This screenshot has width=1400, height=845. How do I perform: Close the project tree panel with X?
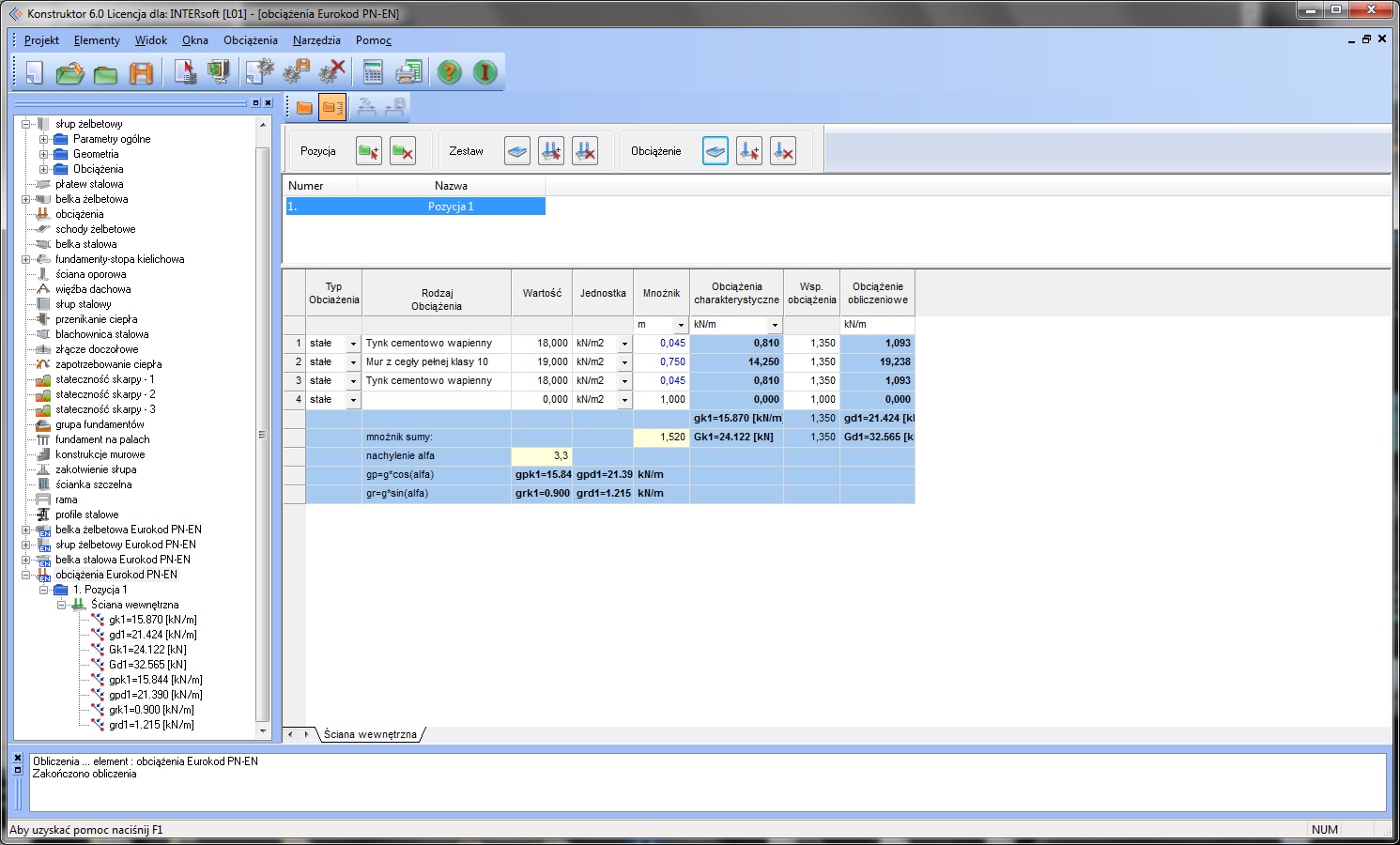click(x=268, y=103)
